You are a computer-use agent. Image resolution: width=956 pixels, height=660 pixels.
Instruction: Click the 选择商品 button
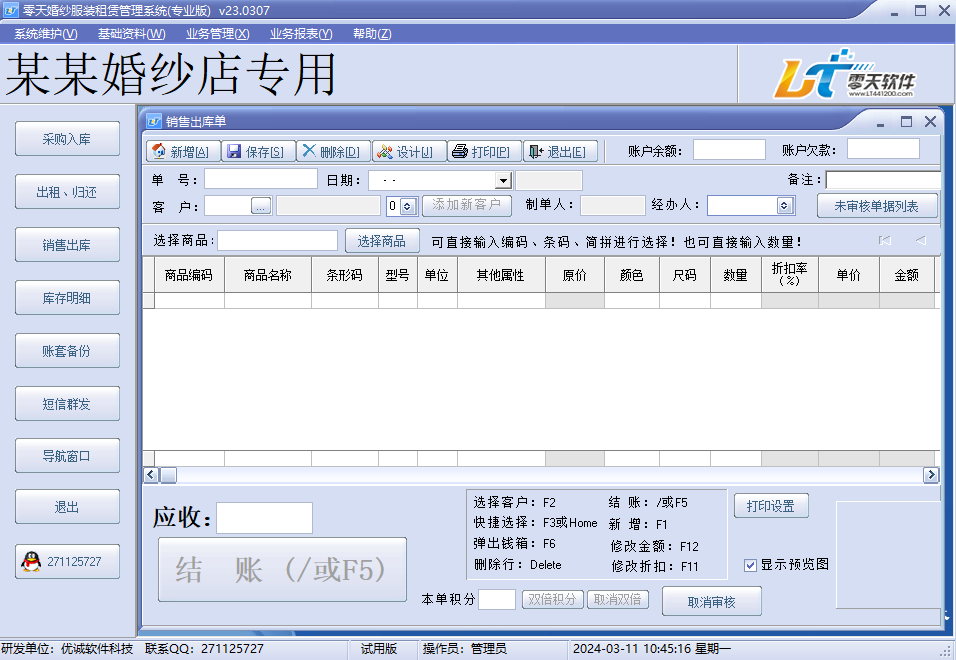[382, 241]
